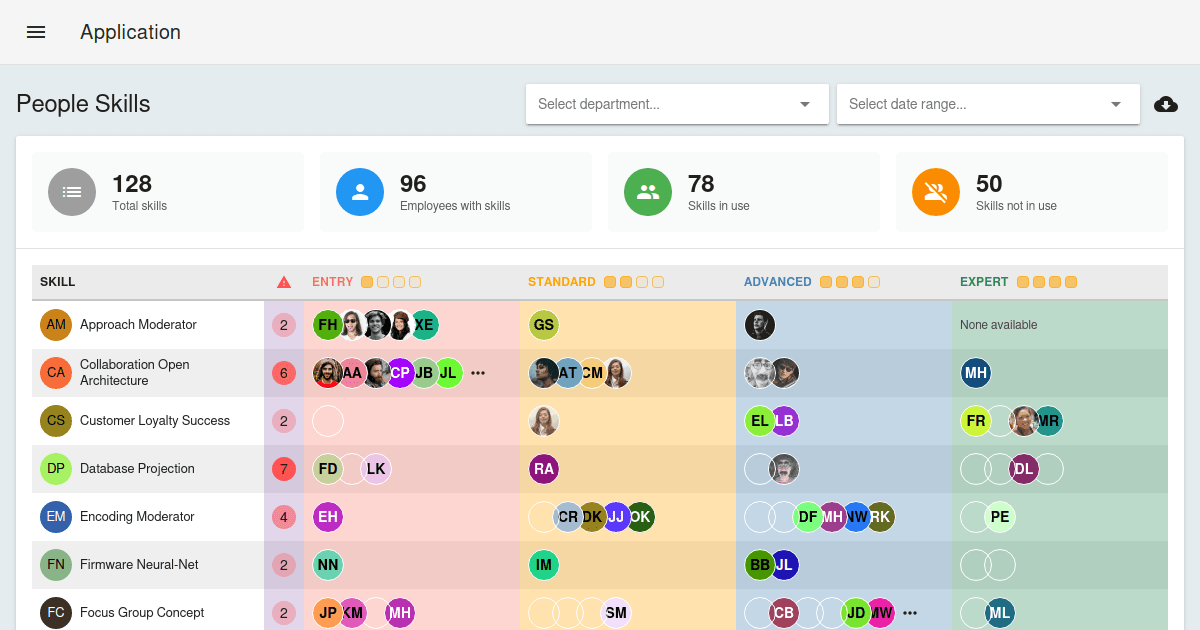Expand the ellipsis avatars for Collaboration Open Architecture
1200x630 pixels.
pos(478,373)
